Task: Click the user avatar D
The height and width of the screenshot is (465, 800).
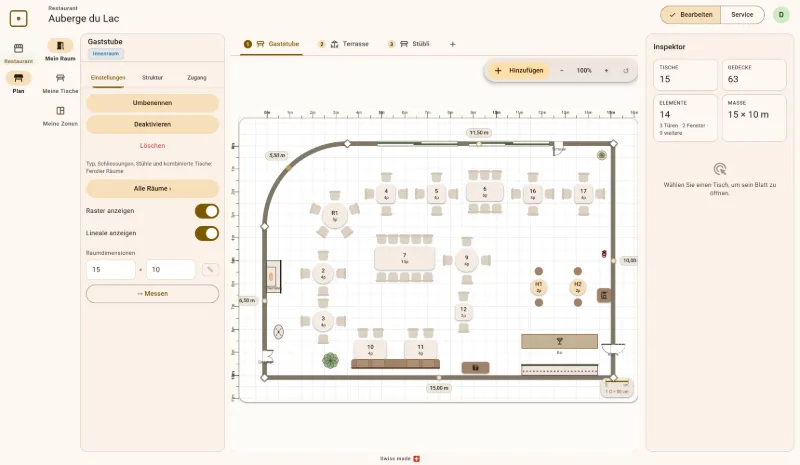Action: (x=781, y=15)
